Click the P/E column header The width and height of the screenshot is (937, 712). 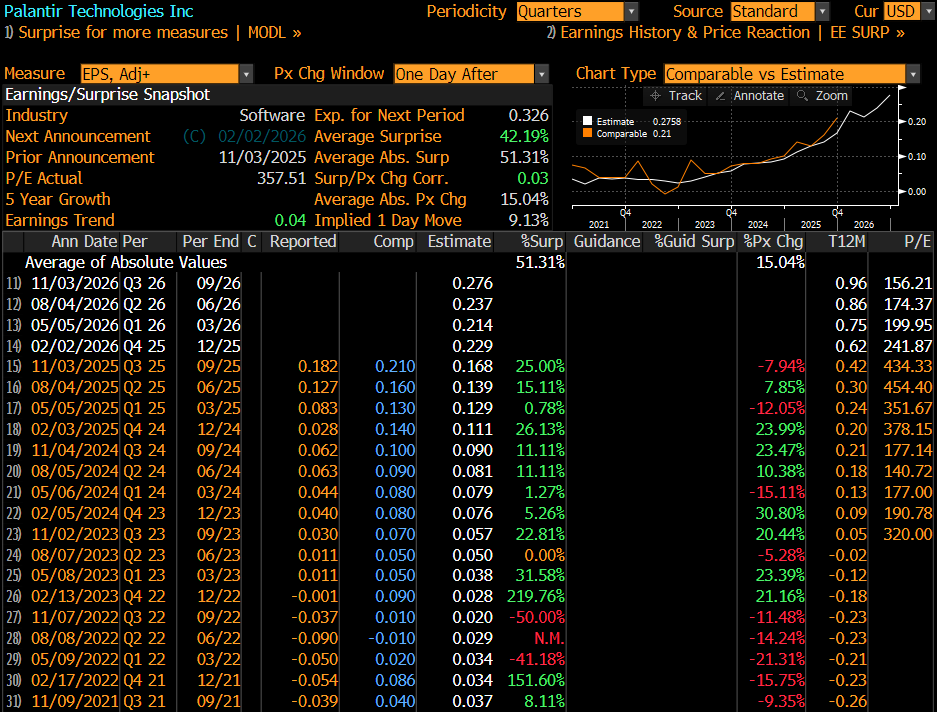click(x=915, y=241)
